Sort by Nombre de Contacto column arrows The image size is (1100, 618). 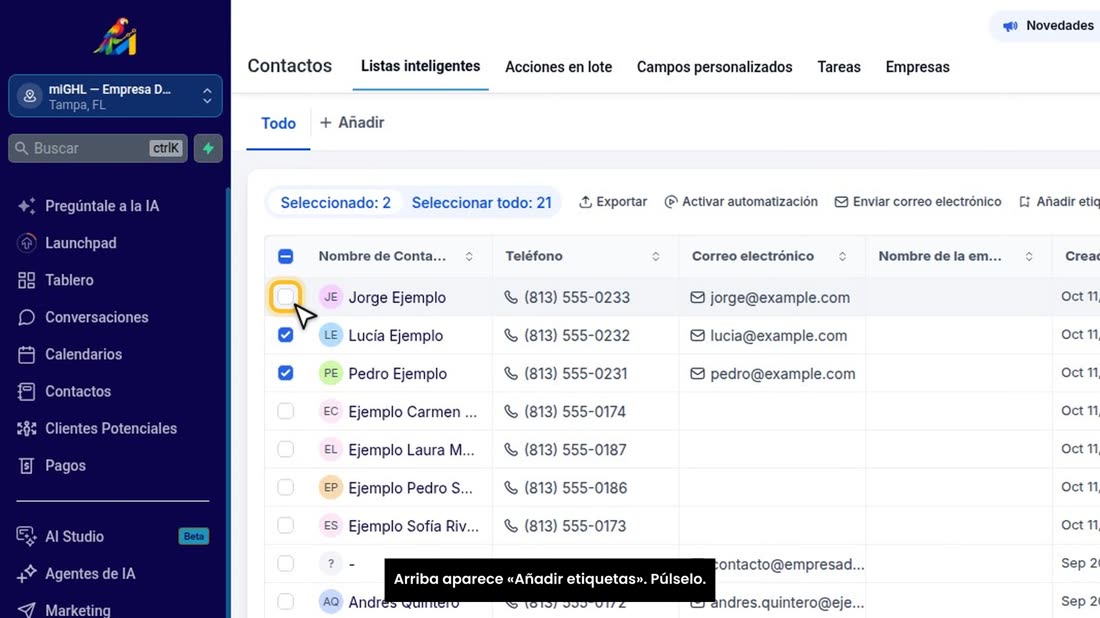click(469, 257)
